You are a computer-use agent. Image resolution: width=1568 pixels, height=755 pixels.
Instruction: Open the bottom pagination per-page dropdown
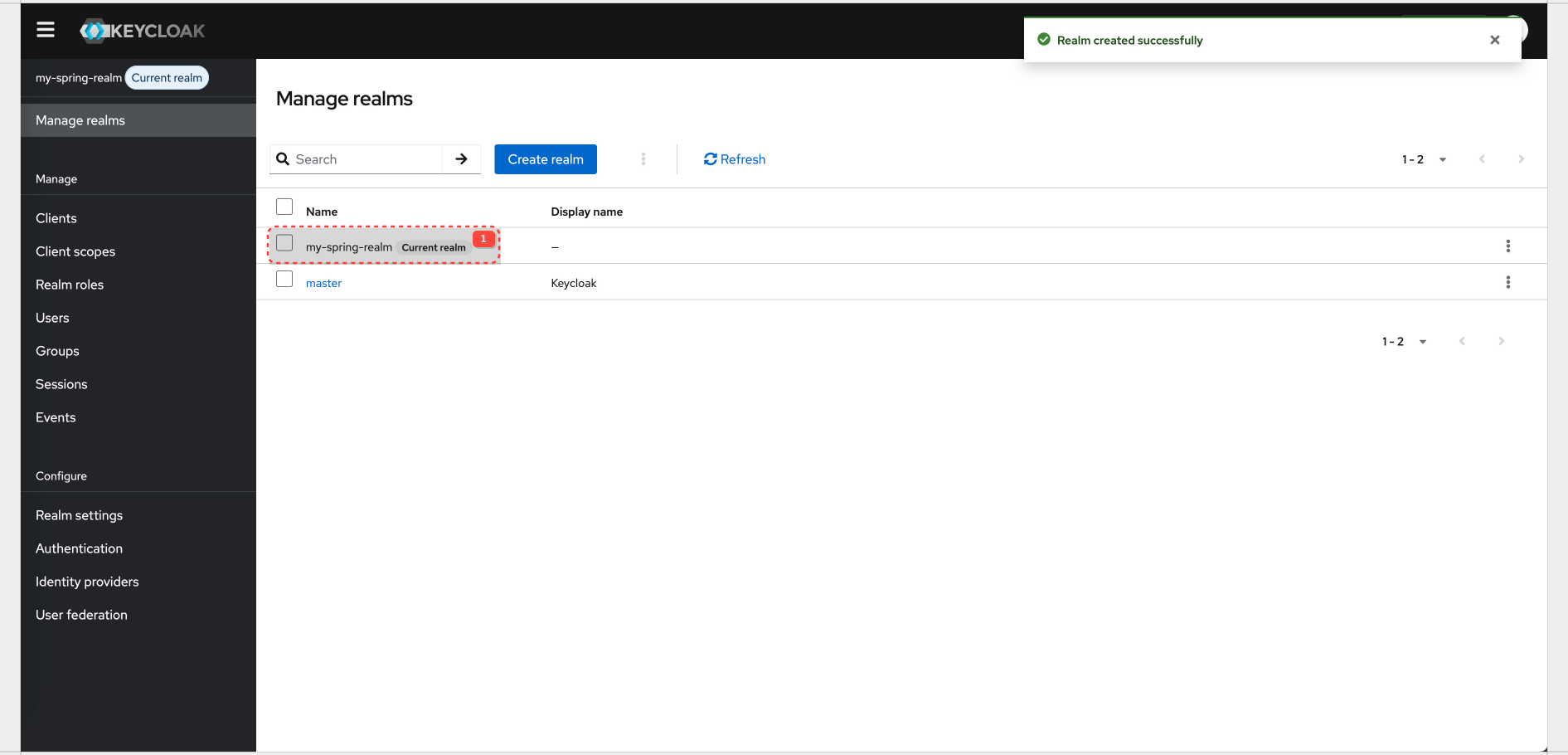[1423, 341]
